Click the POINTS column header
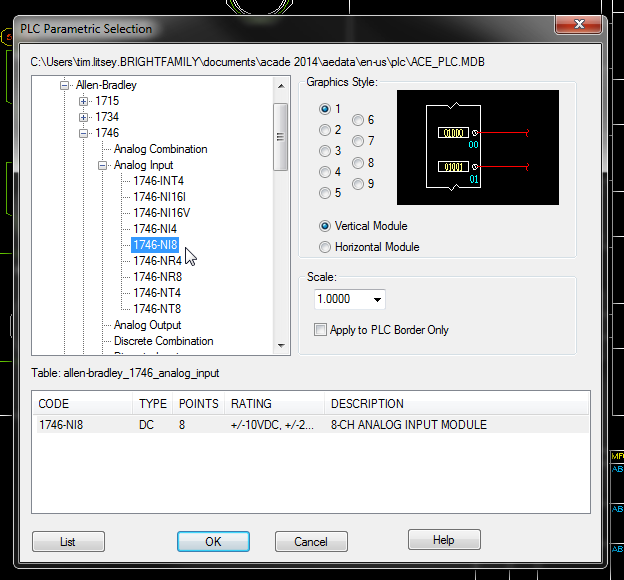 pyautogui.click(x=199, y=404)
